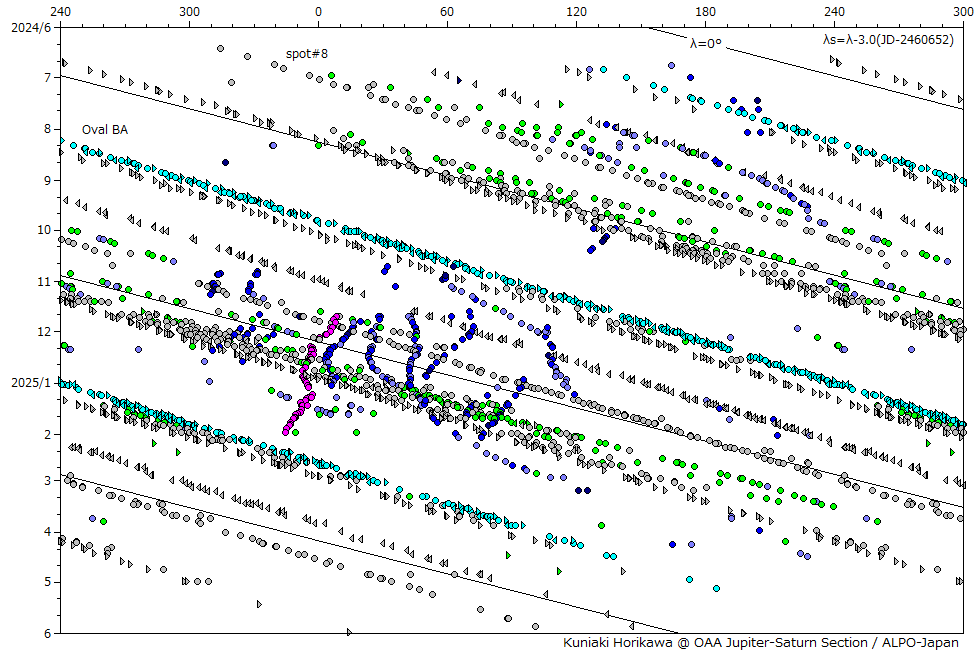
Task: Click the "spot#8" annotation text
Action: (x=307, y=53)
